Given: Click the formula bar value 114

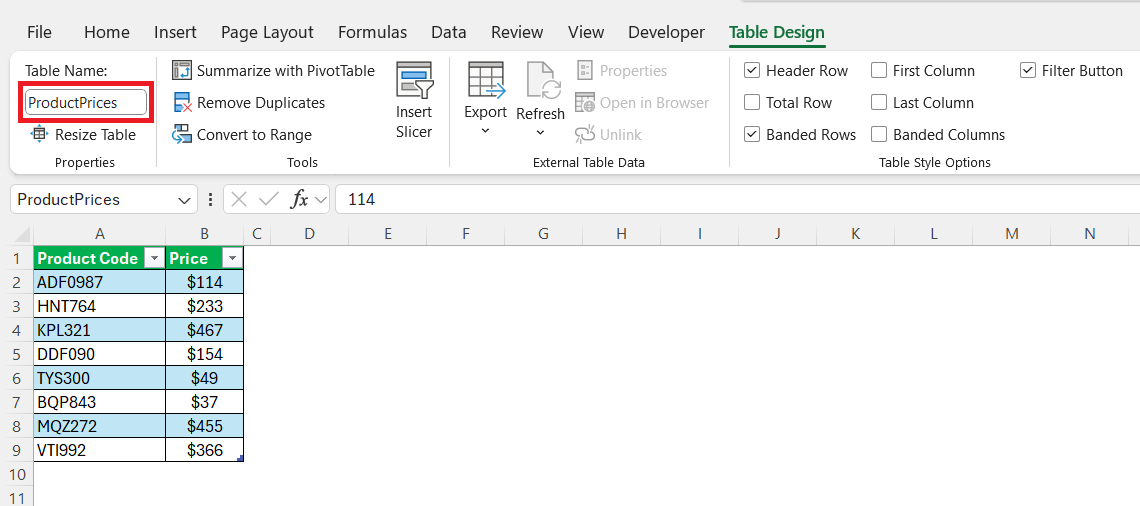Looking at the screenshot, I should click(x=361, y=199).
